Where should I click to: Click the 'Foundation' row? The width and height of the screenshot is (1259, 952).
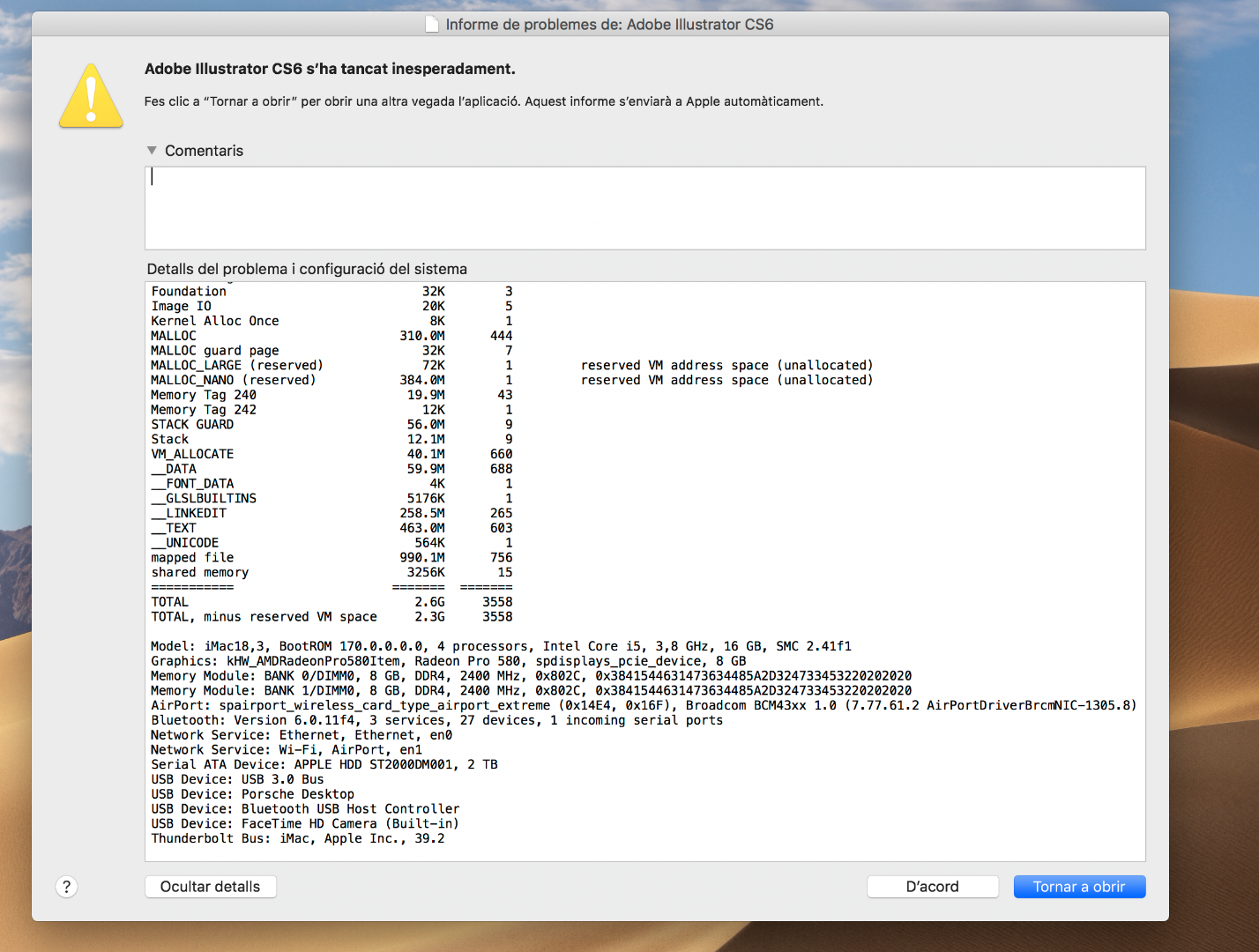[x=332, y=292]
